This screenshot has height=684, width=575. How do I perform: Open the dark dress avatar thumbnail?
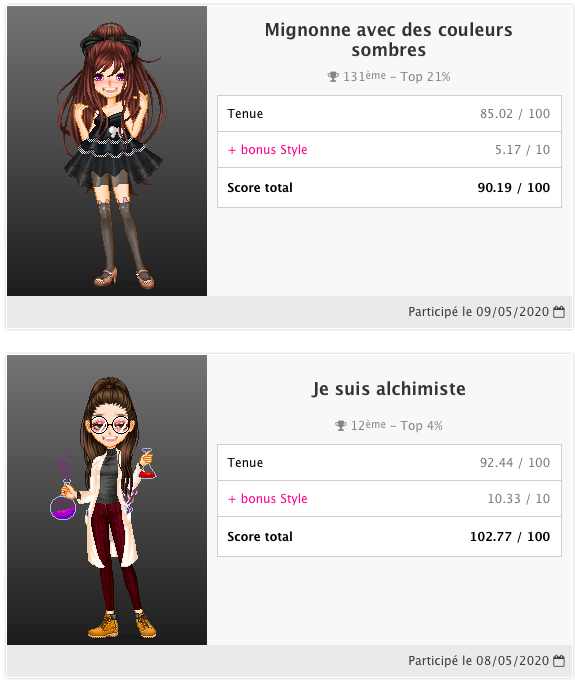click(107, 151)
